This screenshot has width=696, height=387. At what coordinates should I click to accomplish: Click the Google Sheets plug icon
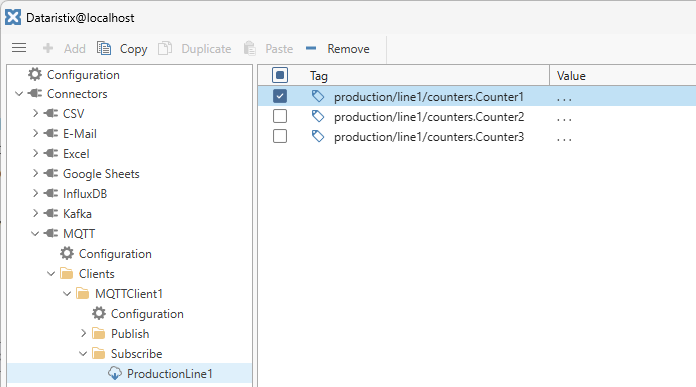pos(51,173)
